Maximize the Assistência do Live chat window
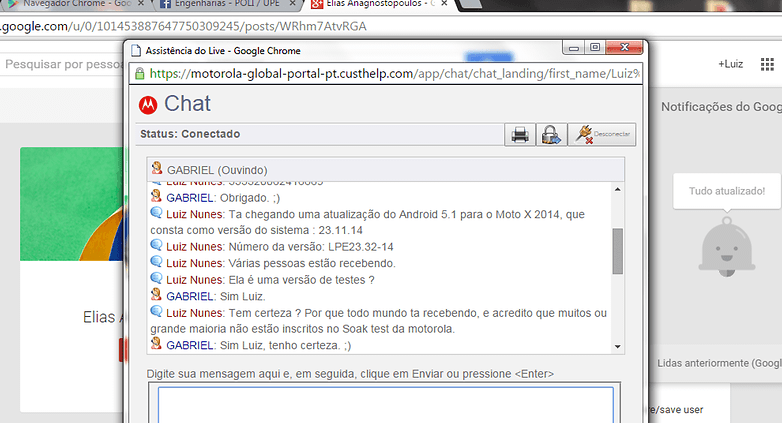Image resolution: width=782 pixels, height=423 pixels. tap(594, 47)
